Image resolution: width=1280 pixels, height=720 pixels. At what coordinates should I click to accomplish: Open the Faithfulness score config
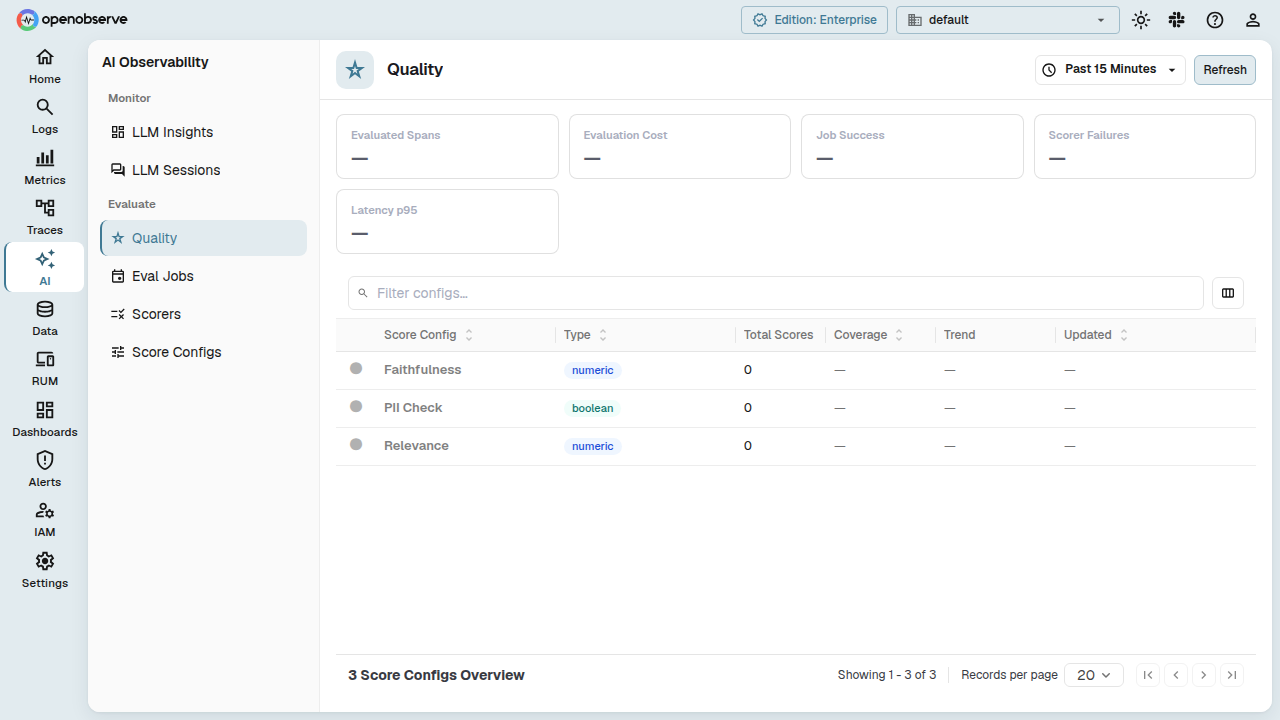click(x=422, y=370)
